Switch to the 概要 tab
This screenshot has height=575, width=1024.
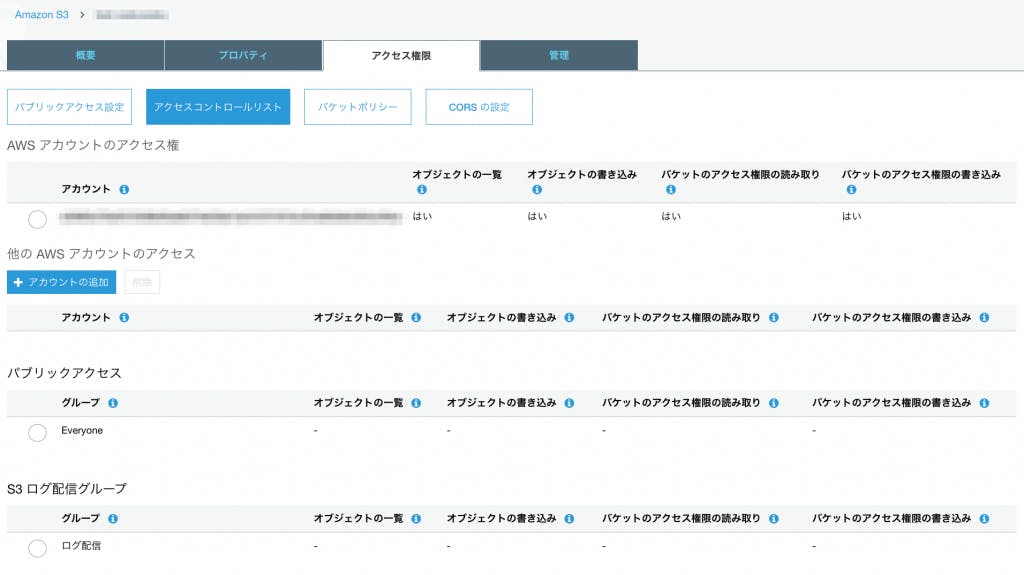pyautogui.click(x=85, y=55)
